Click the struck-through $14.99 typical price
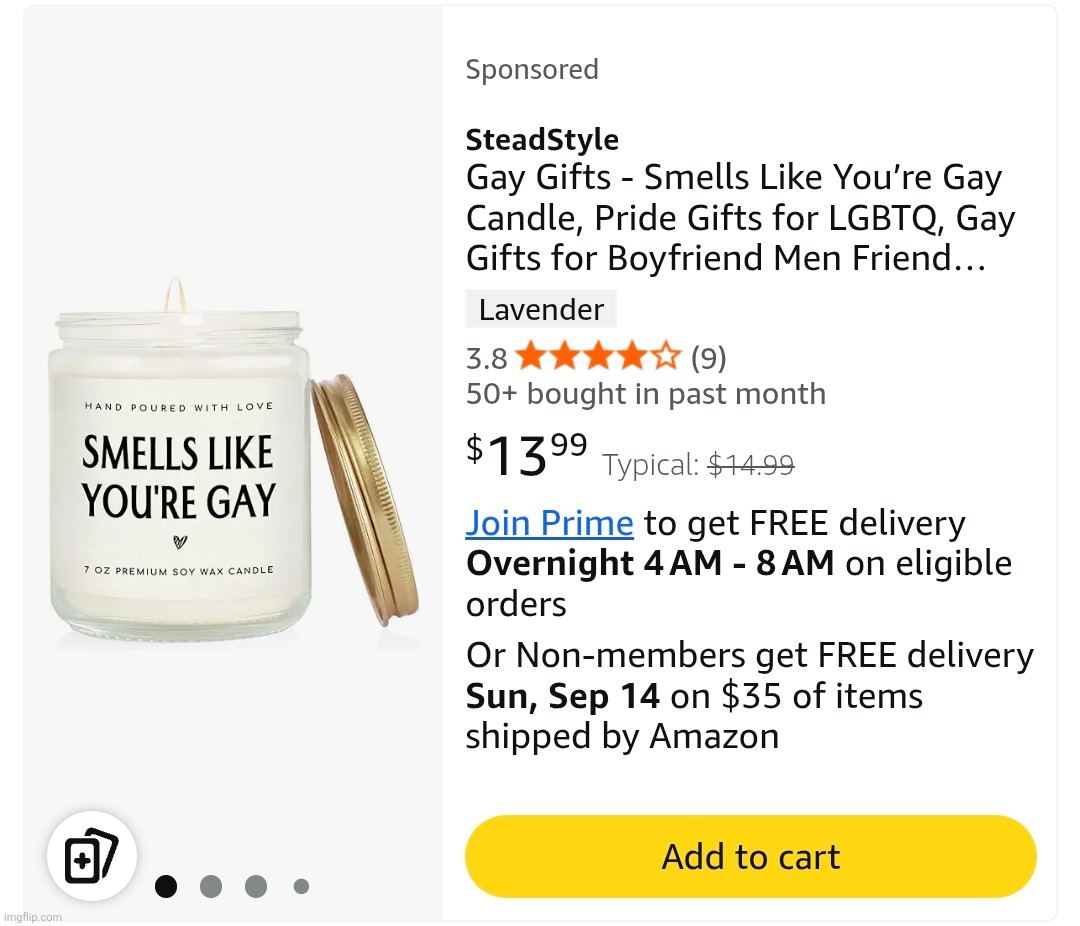The width and height of the screenshot is (1080, 926). pyautogui.click(x=750, y=465)
